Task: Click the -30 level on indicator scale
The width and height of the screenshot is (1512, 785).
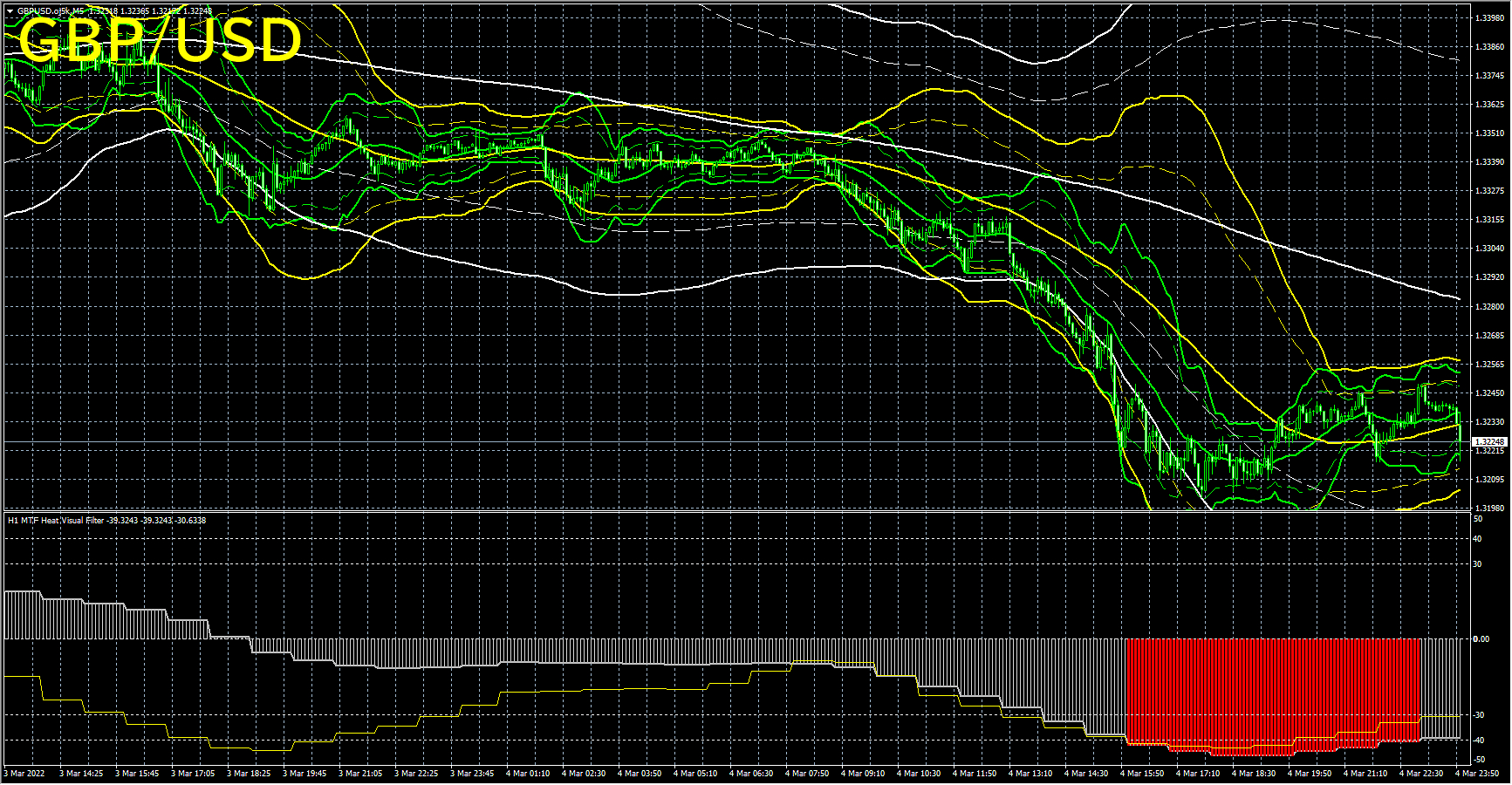Action: coord(1479,715)
